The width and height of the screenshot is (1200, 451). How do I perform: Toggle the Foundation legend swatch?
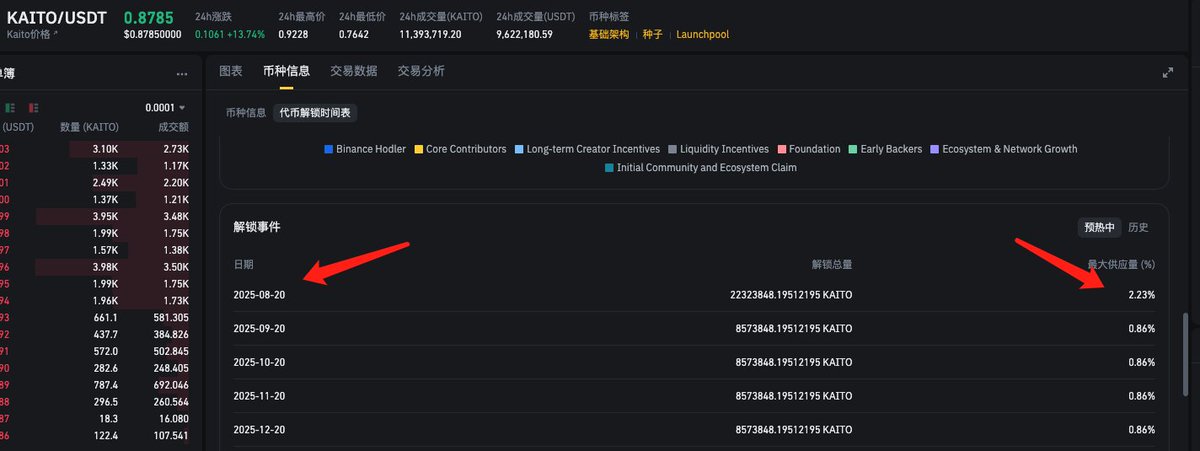point(781,149)
